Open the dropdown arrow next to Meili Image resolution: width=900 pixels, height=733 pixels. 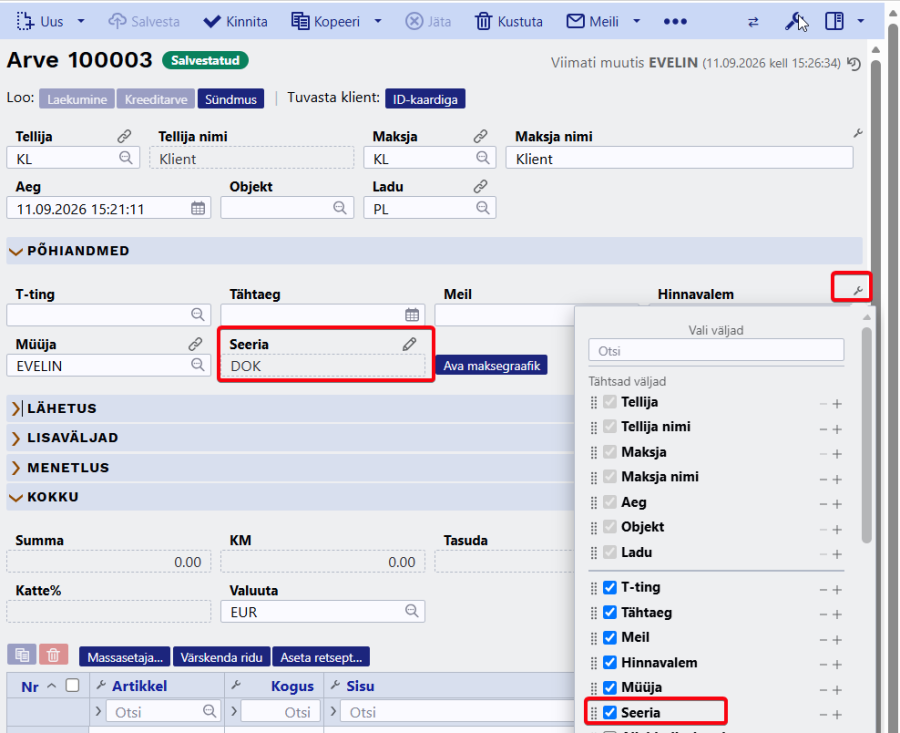pyautogui.click(x=637, y=21)
